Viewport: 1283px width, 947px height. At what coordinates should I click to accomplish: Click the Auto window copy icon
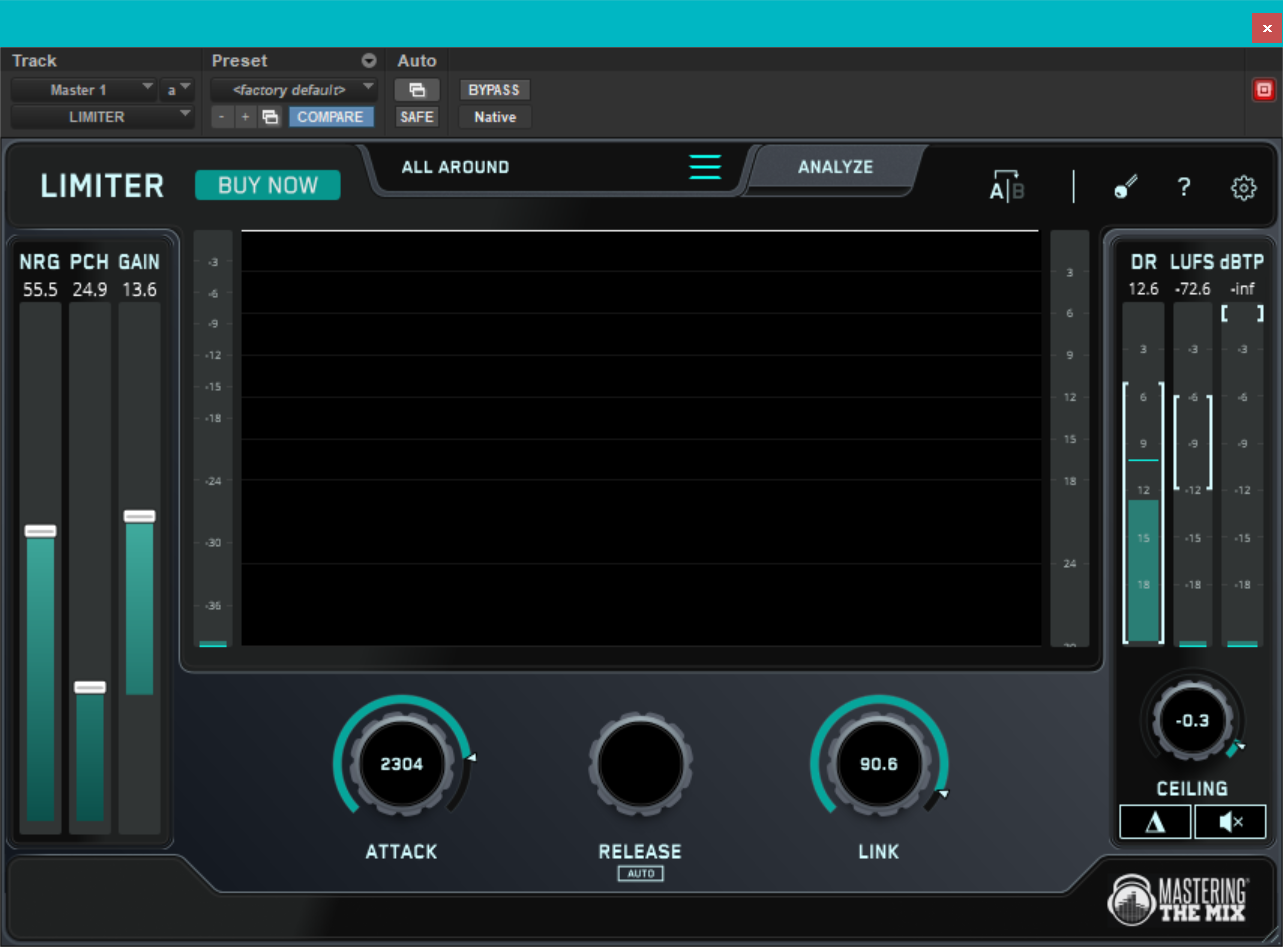coord(417,90)
